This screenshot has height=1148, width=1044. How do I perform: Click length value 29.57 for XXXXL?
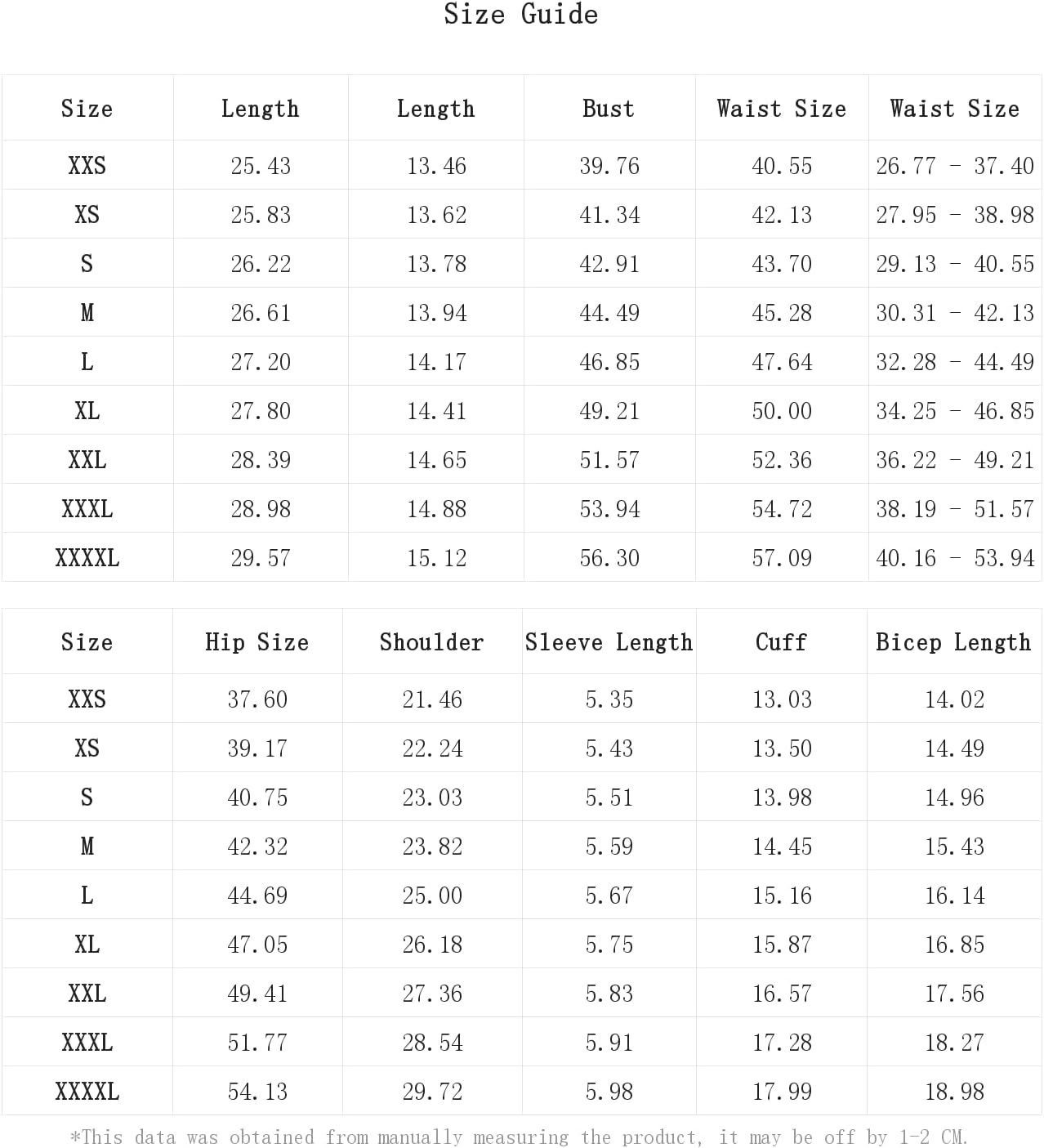(261, 558)
